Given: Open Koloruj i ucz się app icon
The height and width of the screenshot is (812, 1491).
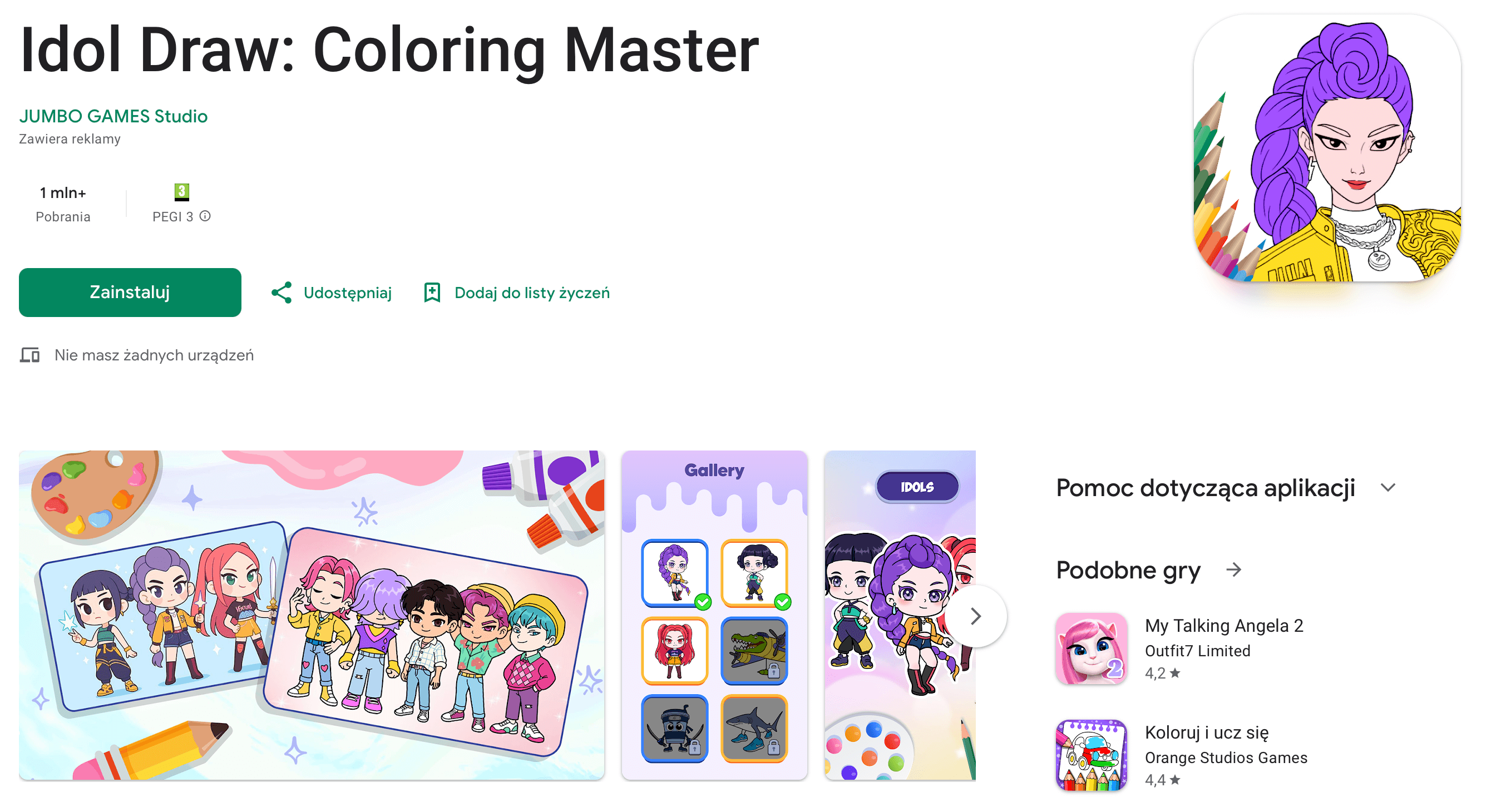Looking at the screenshot, I should pos(1091,755).
